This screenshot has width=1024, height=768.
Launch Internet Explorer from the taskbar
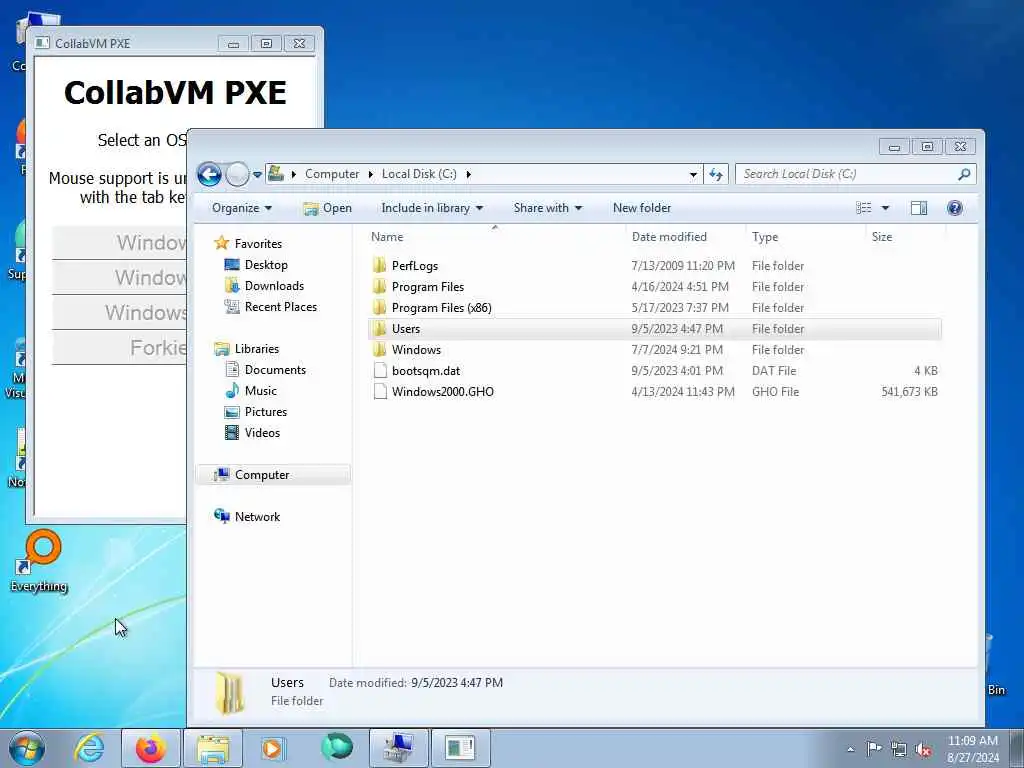coord(89,748)
